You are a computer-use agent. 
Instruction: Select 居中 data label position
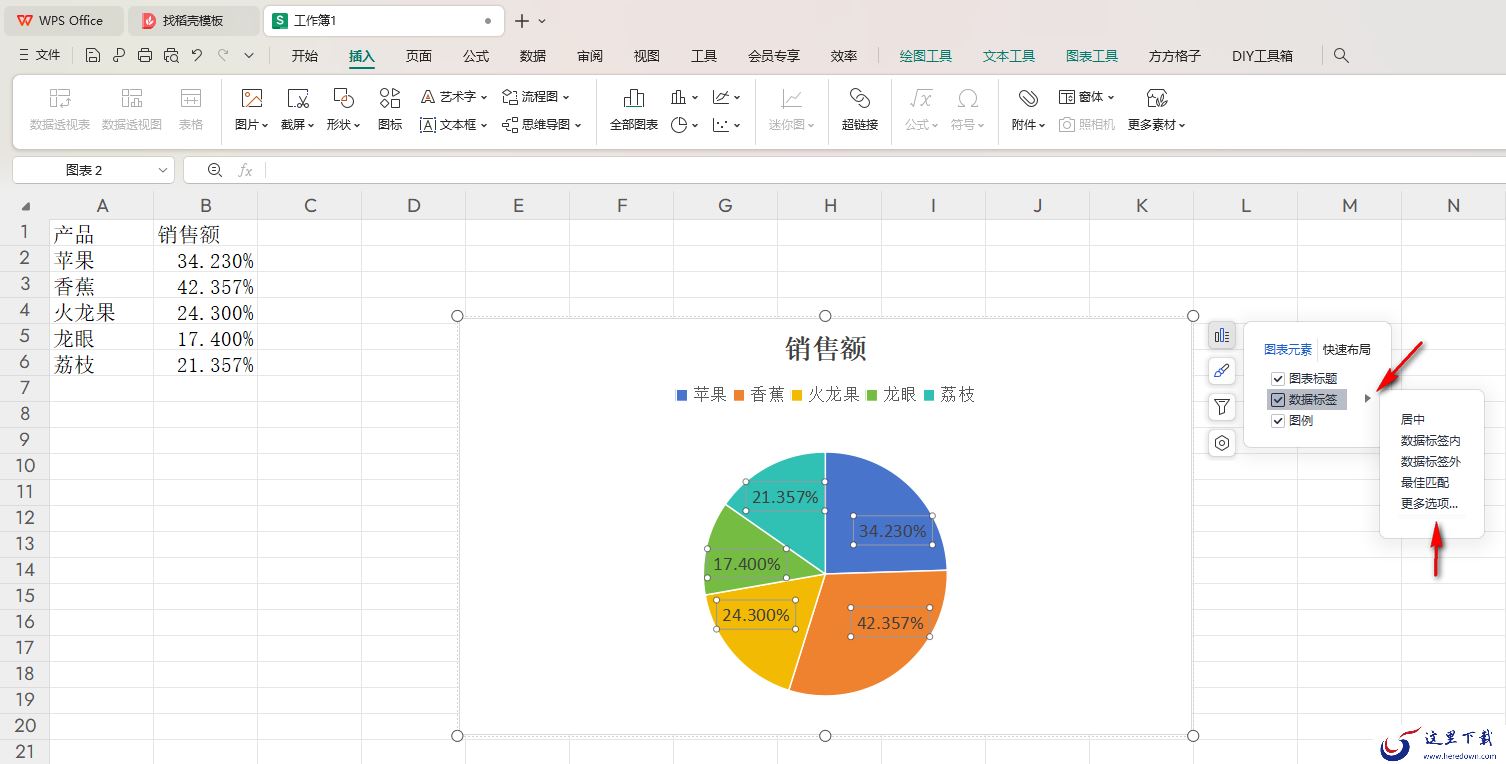tap(1413, 420)
